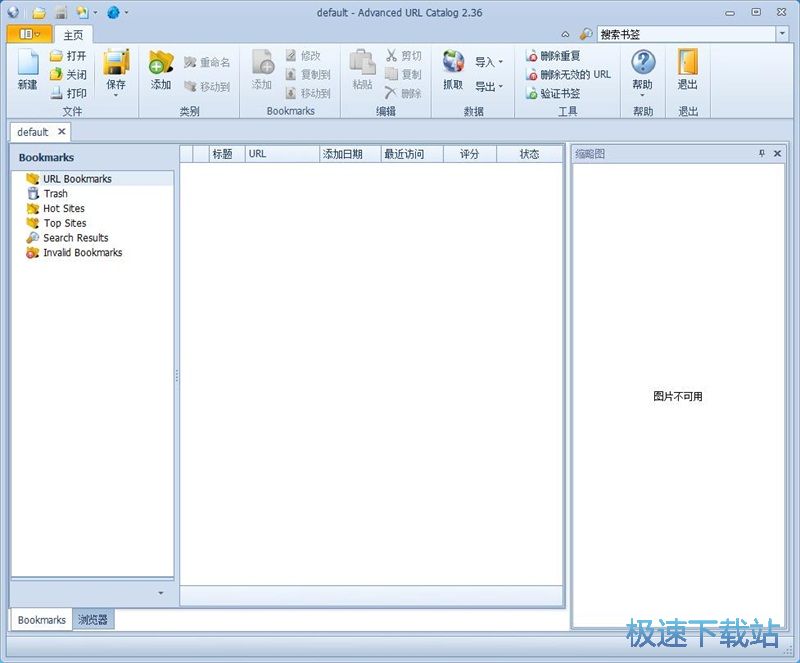This screenshot has width=800, height=663.
Task: Open the orange application menu button
Action: click(x=30, y=34)
